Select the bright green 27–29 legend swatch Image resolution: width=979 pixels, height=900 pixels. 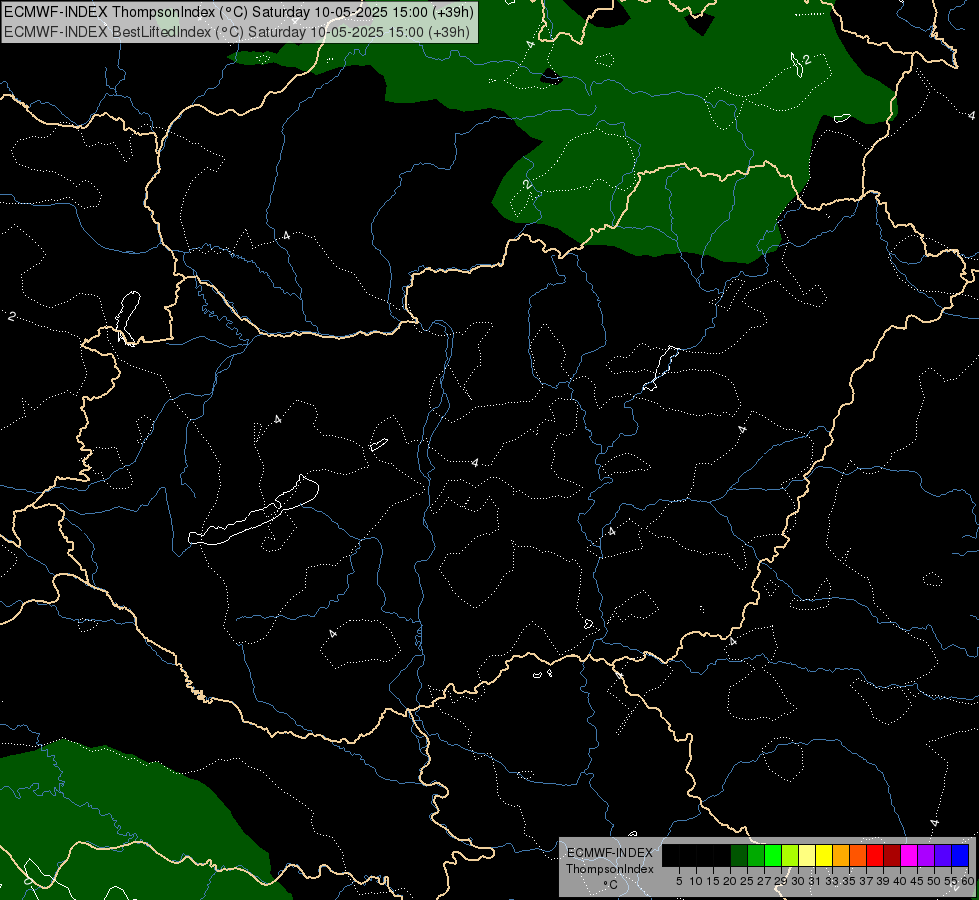click(773, 855)
